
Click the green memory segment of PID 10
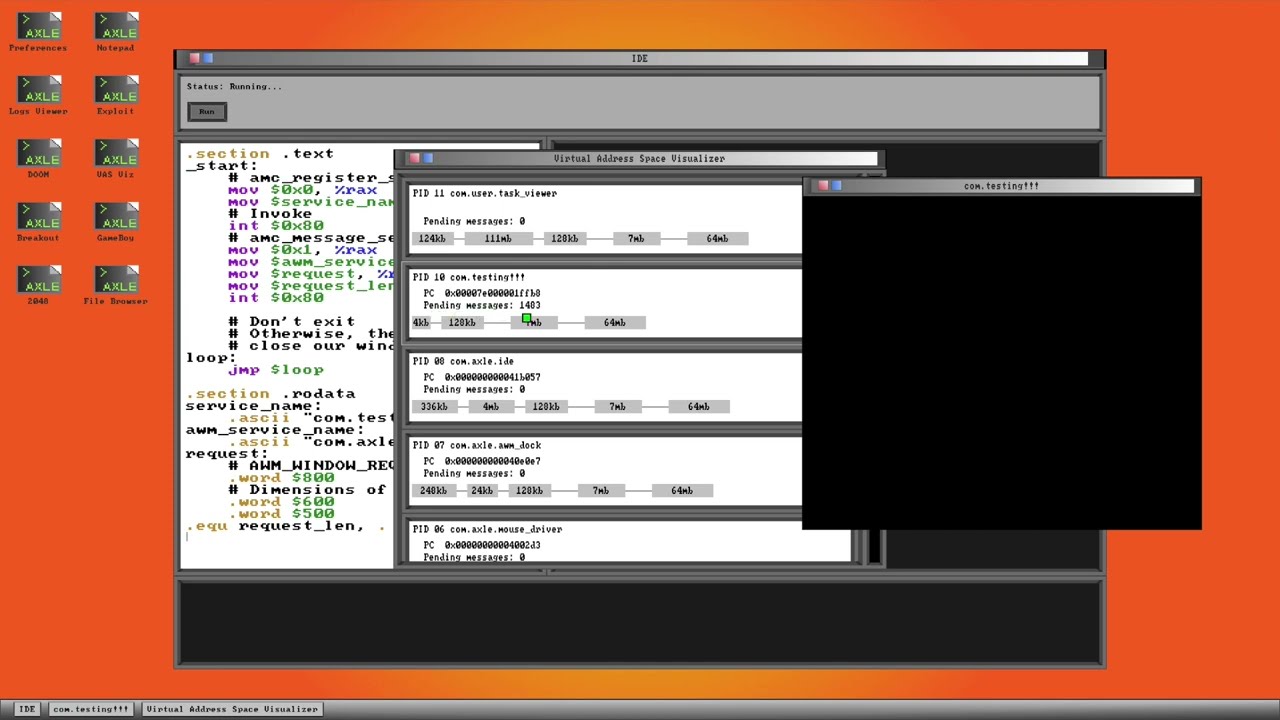coord(528,318)
